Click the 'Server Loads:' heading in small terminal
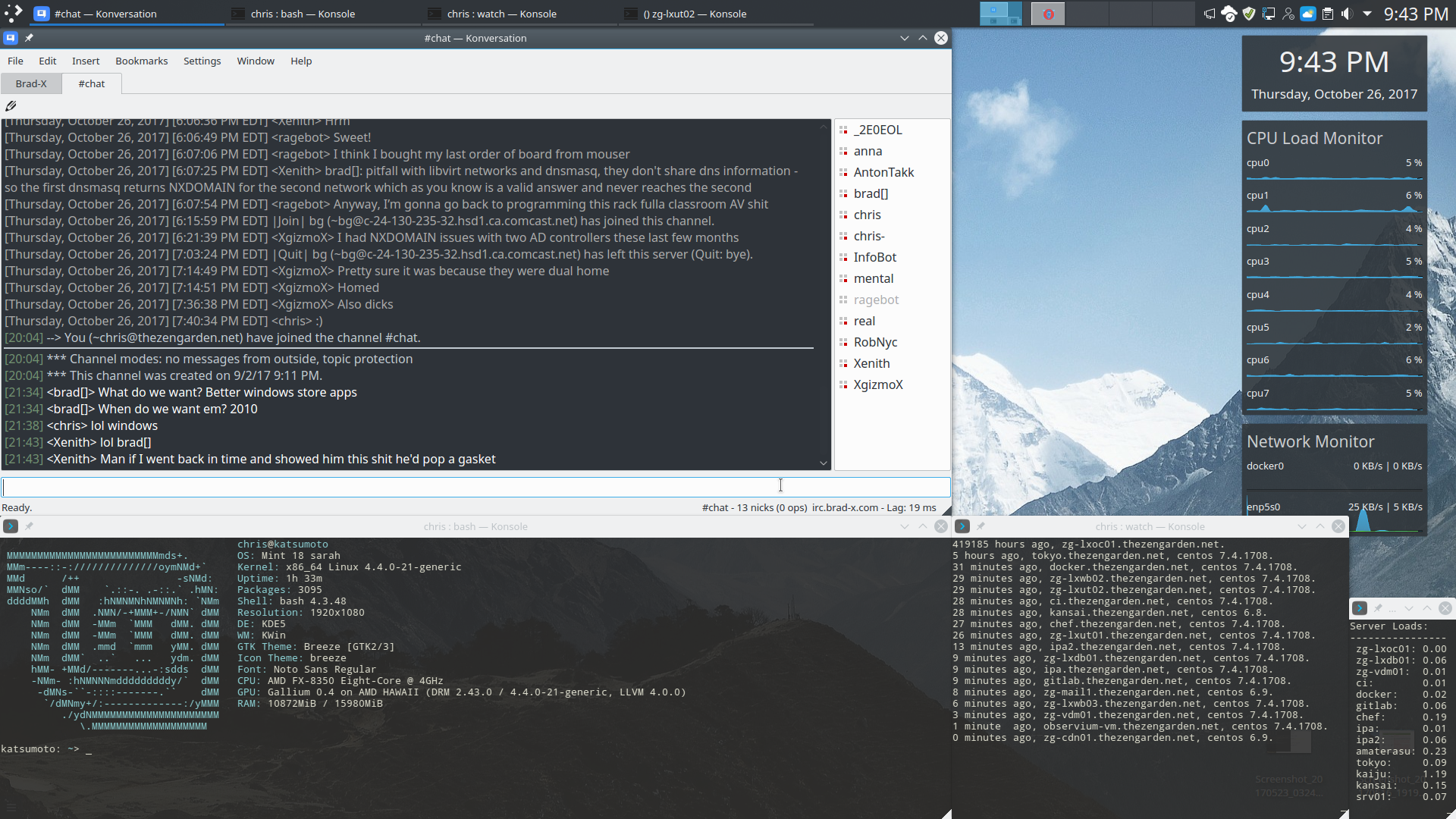The height and width of the screenshot is (819, 1456). pyautogui.click(x=1389, y=626)
